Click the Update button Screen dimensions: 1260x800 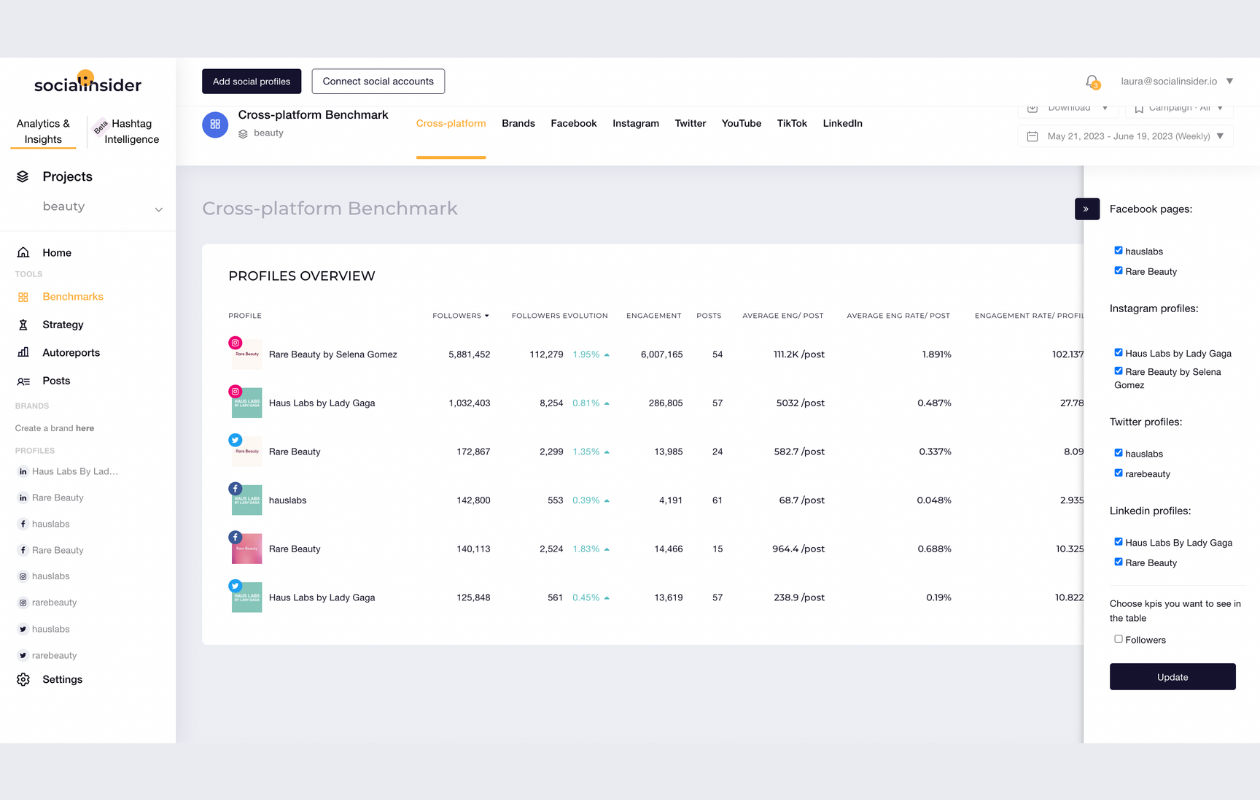(1172, 677)
